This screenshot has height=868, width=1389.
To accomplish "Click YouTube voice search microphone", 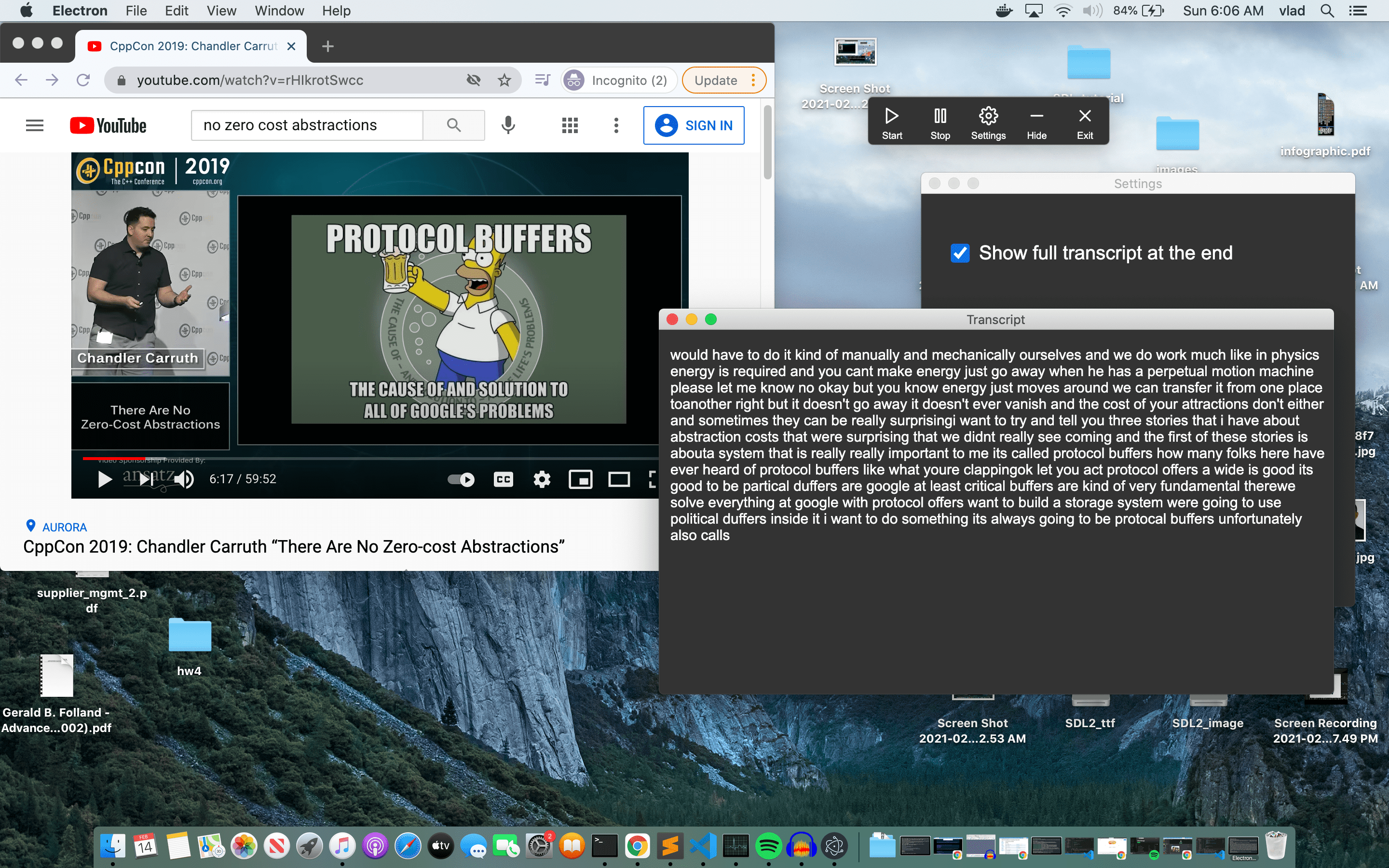I will click(x=508, y=125).
